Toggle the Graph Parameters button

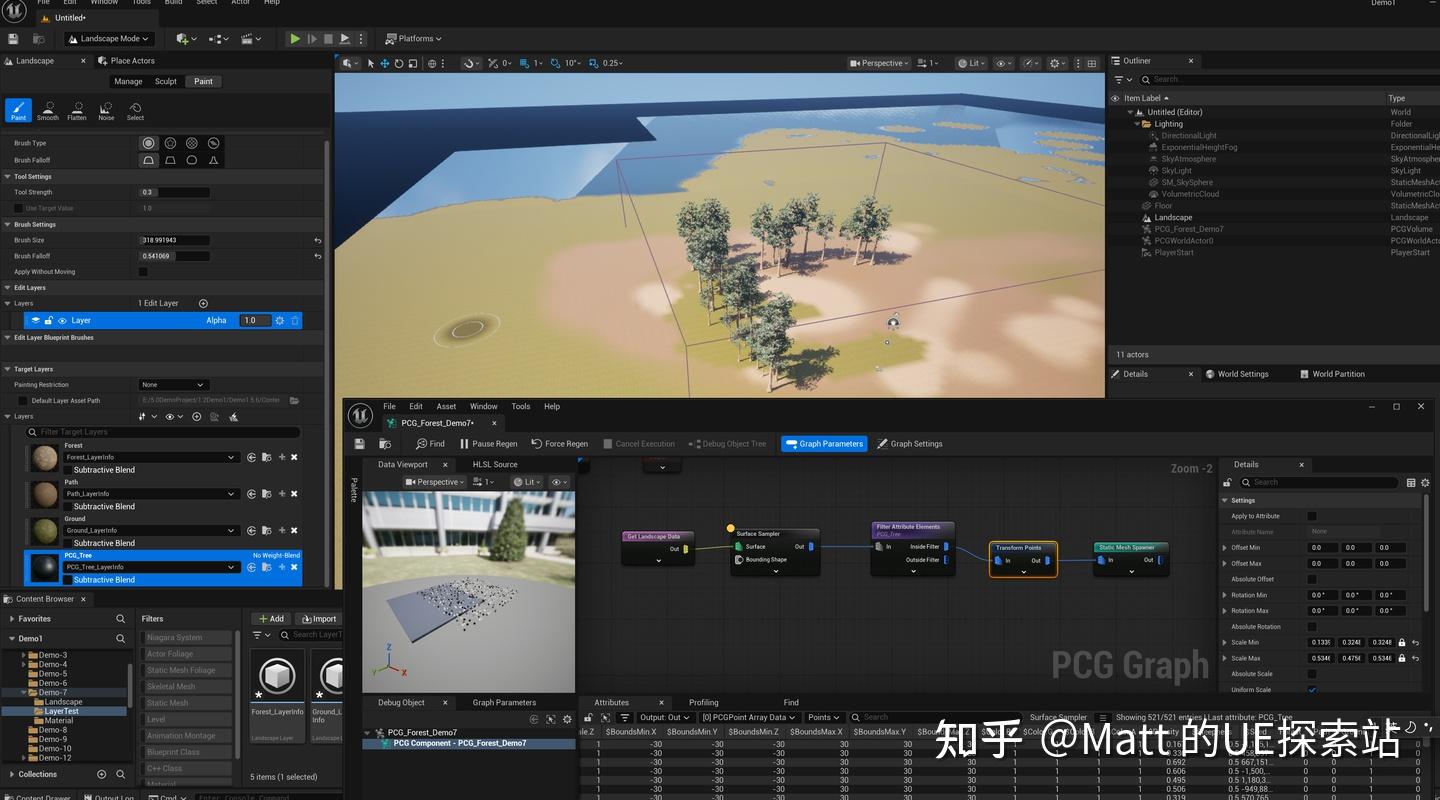point(824,444)
